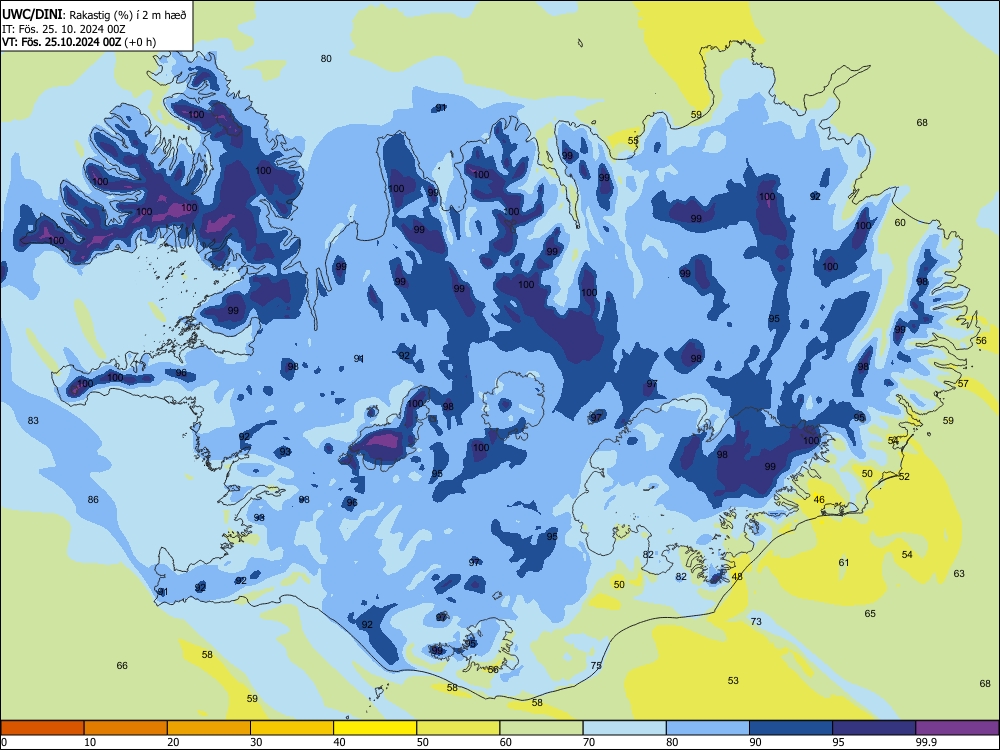Click the title text 'UWC/DINI: Rakastig (%) í 2 m hæð'
The width and height of the screenshot is (1000, 750).
[94, 15]
